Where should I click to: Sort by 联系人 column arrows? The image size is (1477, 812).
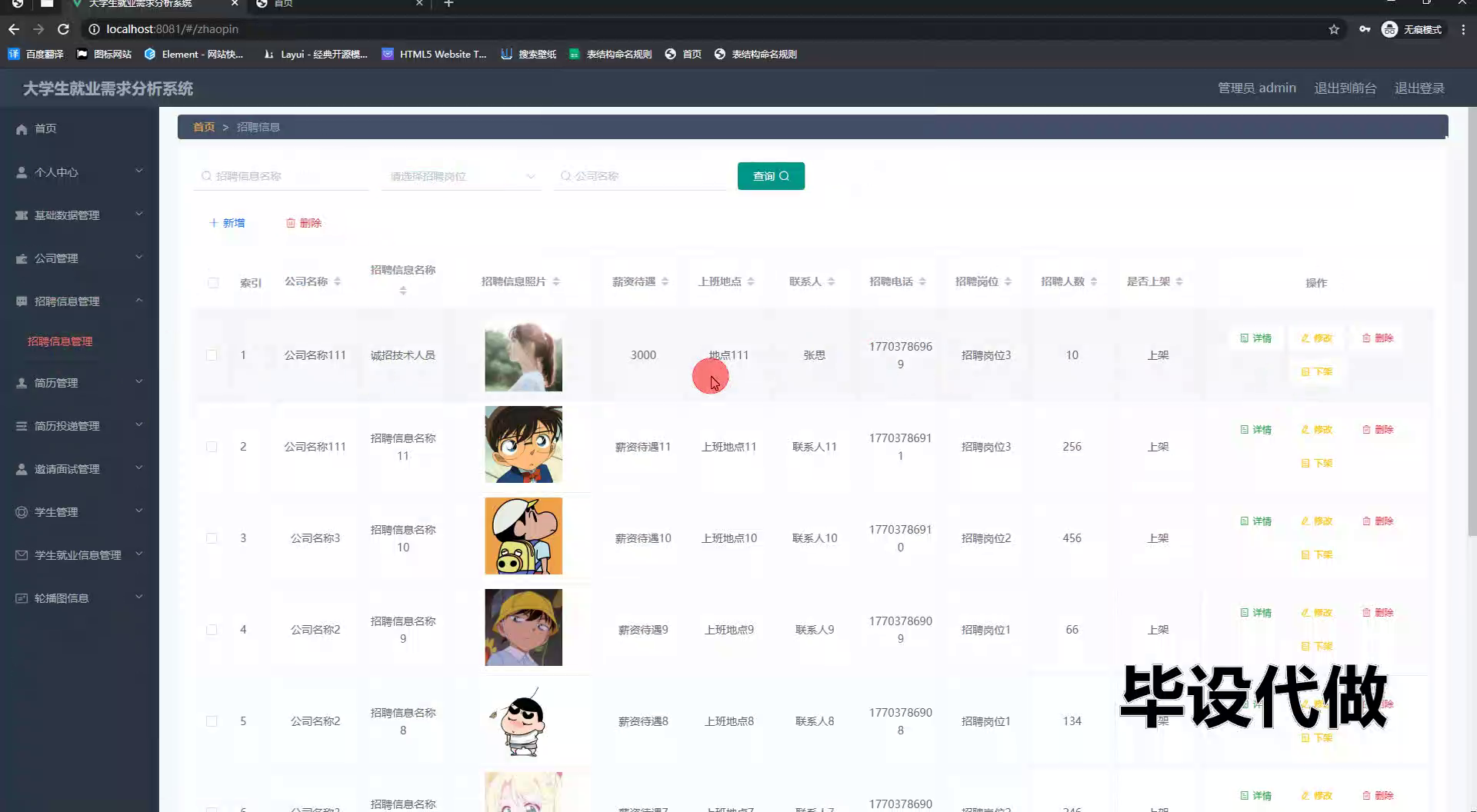832,282
